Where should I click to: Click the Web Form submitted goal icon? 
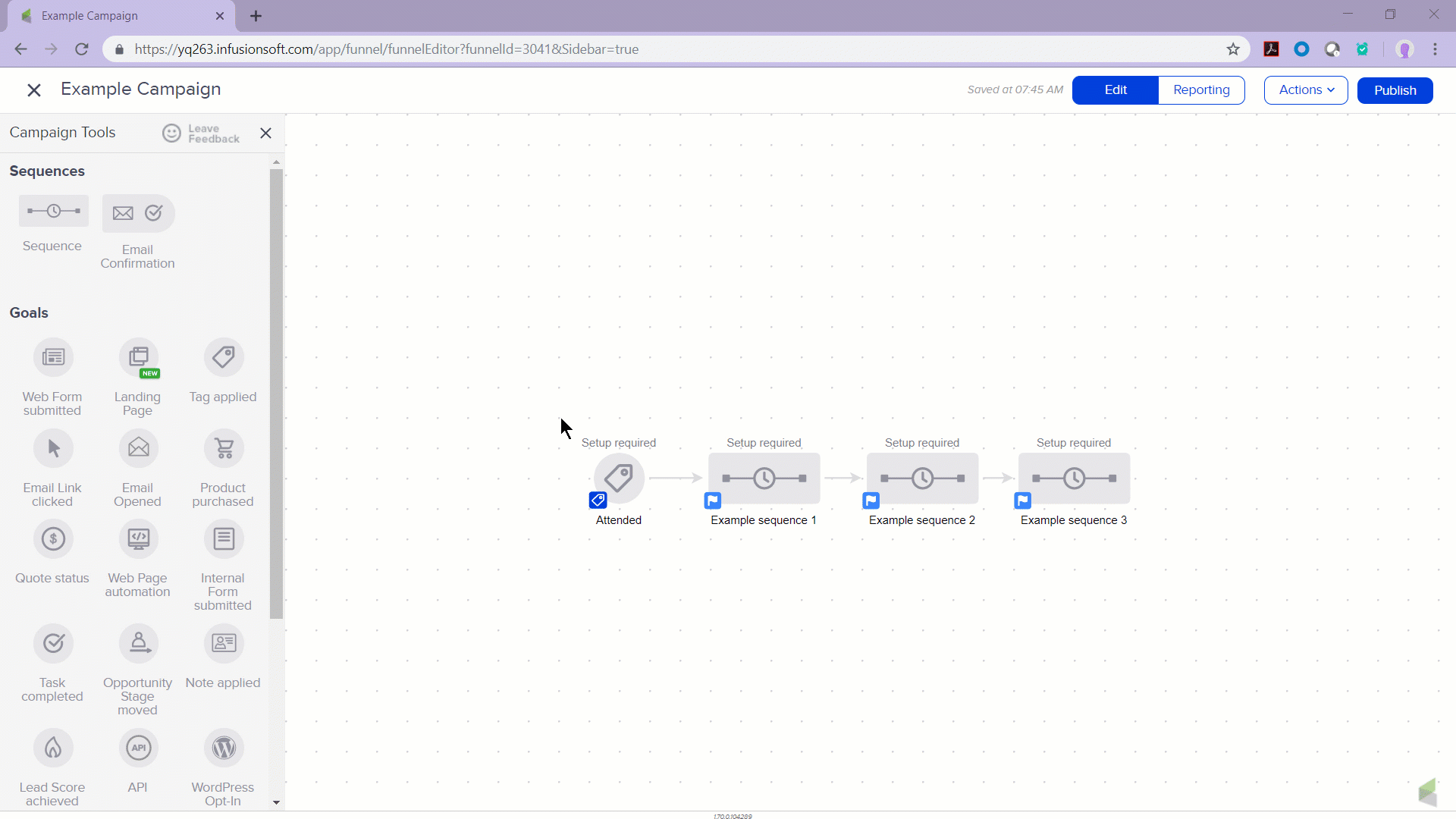(x=53, y=357)
